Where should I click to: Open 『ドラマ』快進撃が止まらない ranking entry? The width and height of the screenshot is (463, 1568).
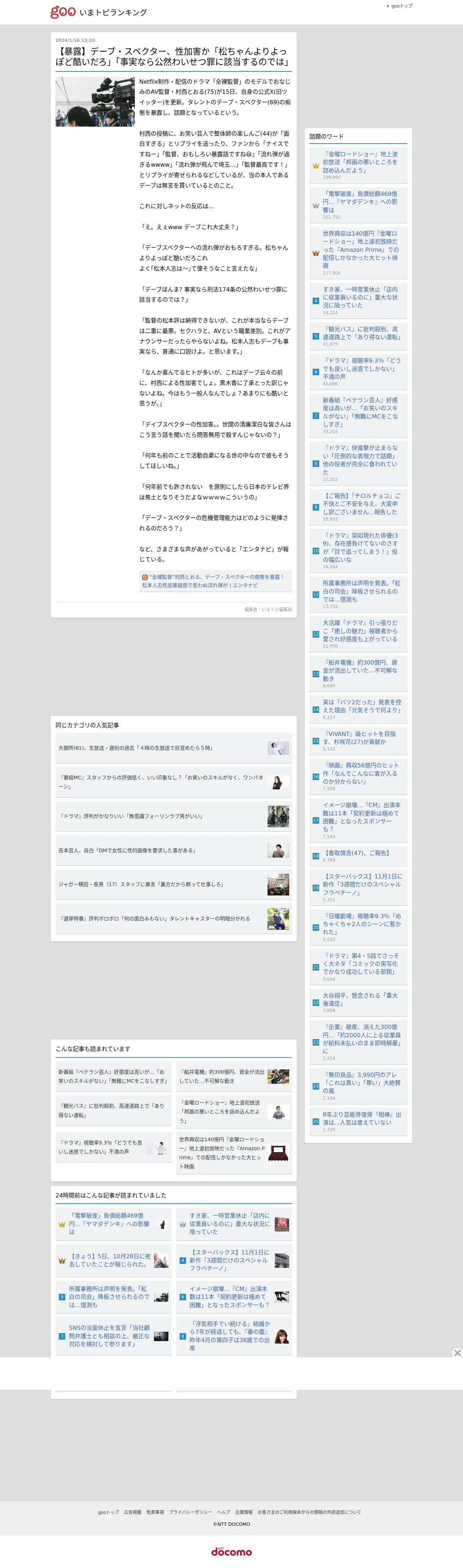point(361,460)
